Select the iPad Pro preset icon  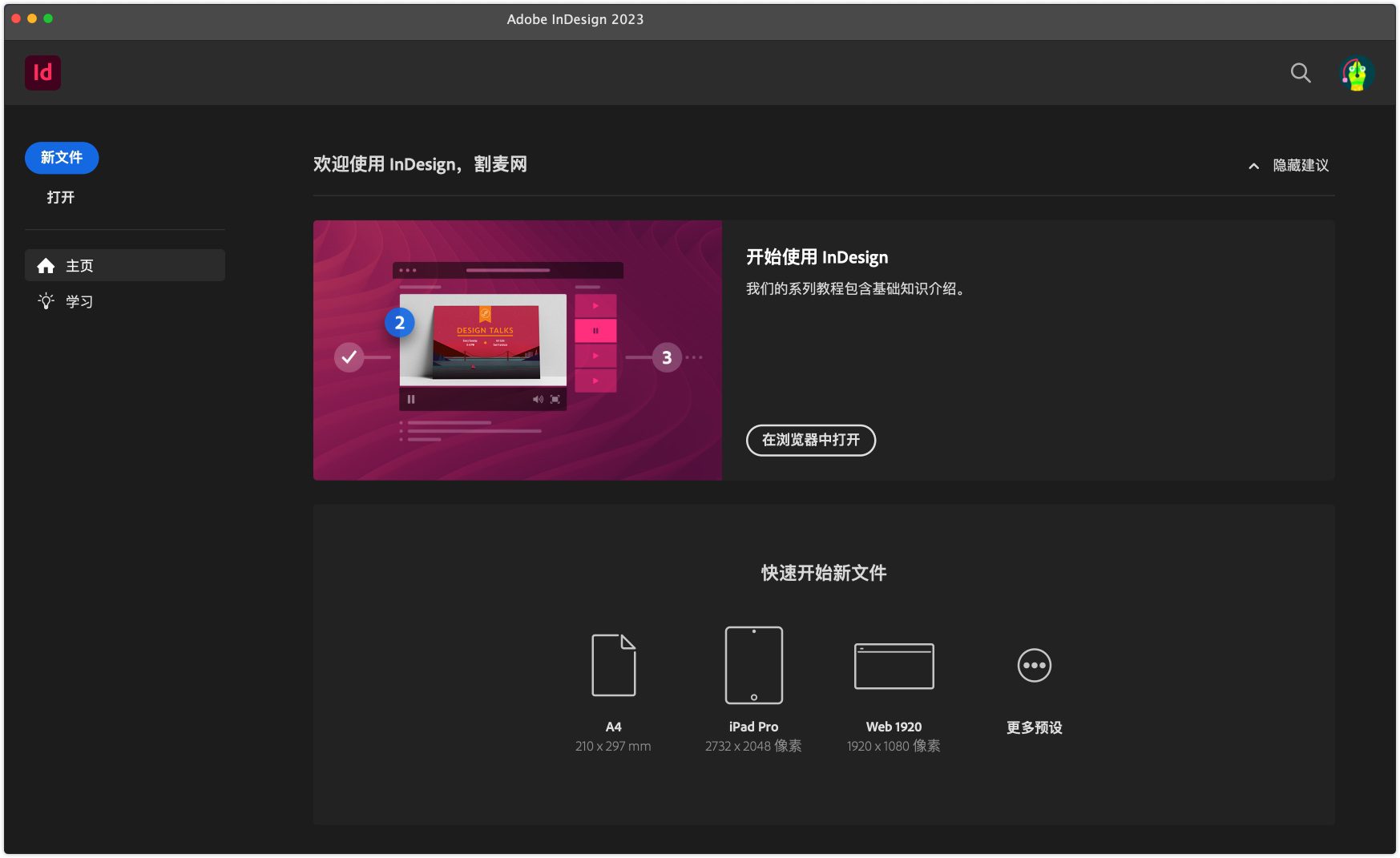click(753, 665)
